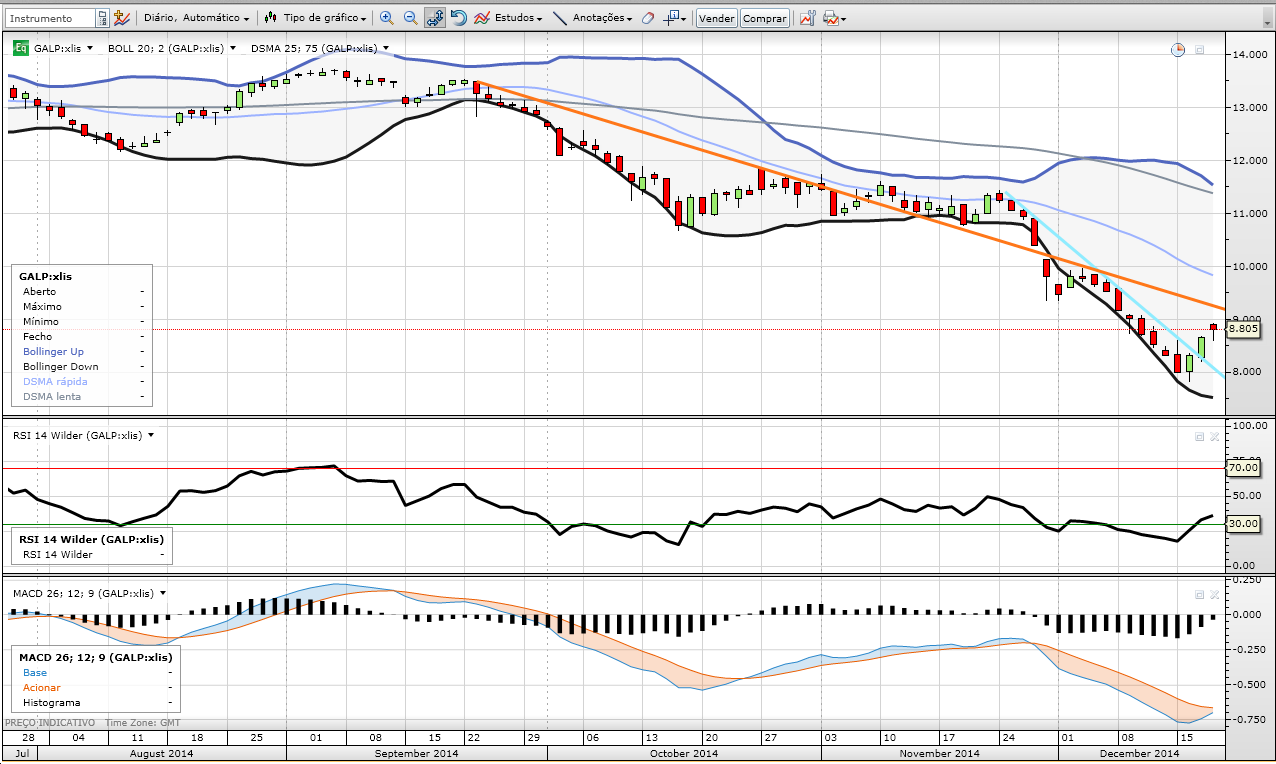This screenshot has width=1276, height=764.
Task: Toggle the chart pan/move tool
Action: click(x=435, y=18)
